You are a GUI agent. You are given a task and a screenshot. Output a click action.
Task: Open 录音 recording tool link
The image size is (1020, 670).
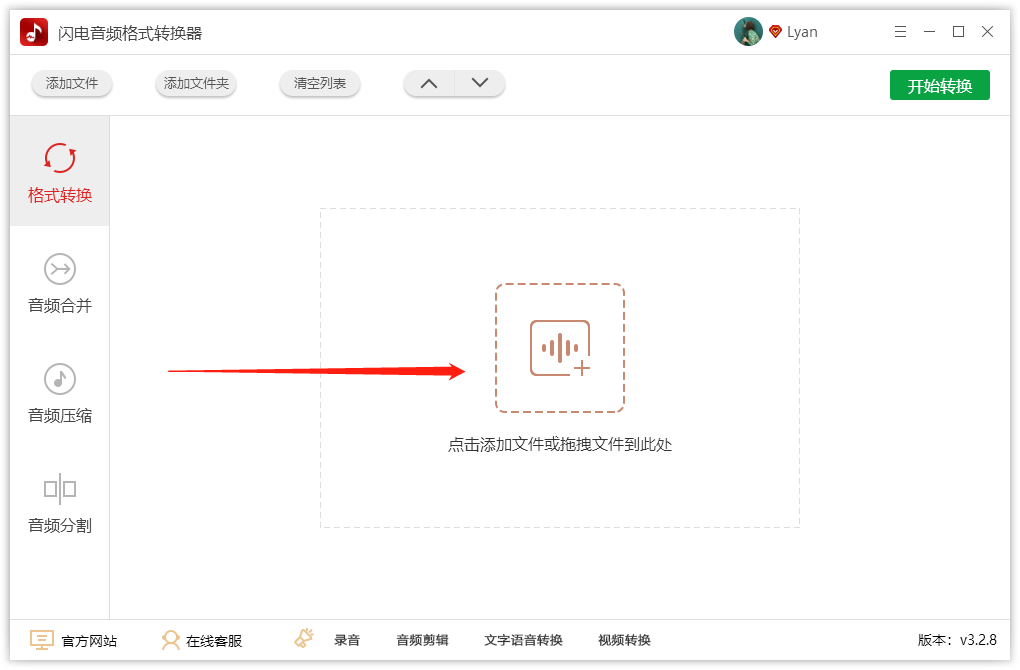tap(347, 640)
